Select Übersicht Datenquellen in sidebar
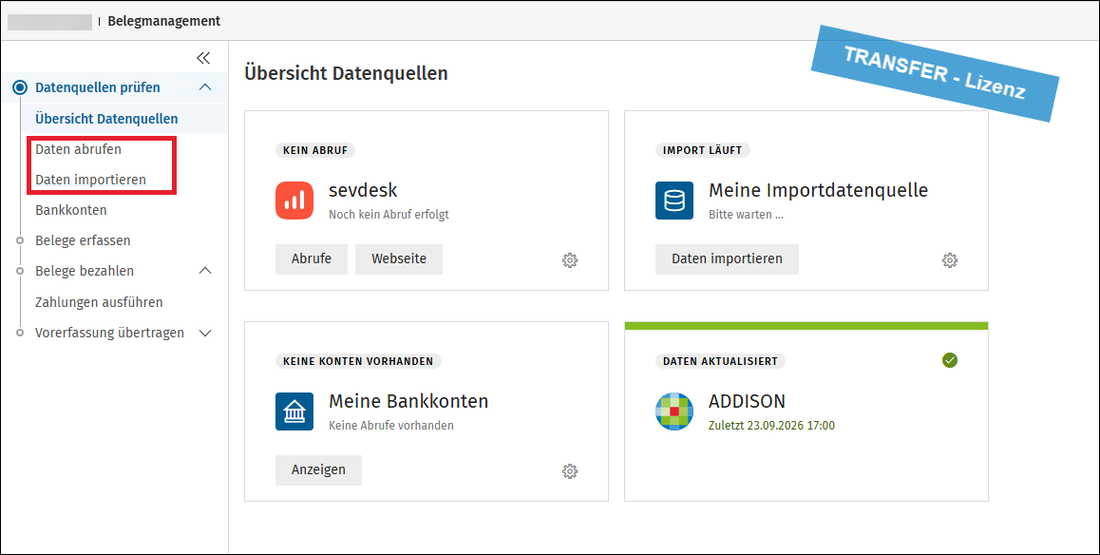The width and height of the screenshot is (1100, 555). 107,119
